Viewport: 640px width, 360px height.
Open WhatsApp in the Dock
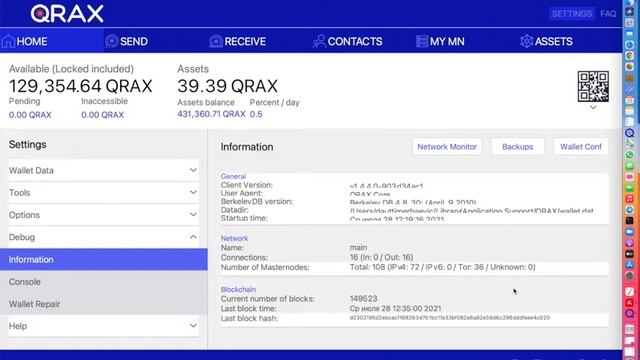click(x=629, y=154)
